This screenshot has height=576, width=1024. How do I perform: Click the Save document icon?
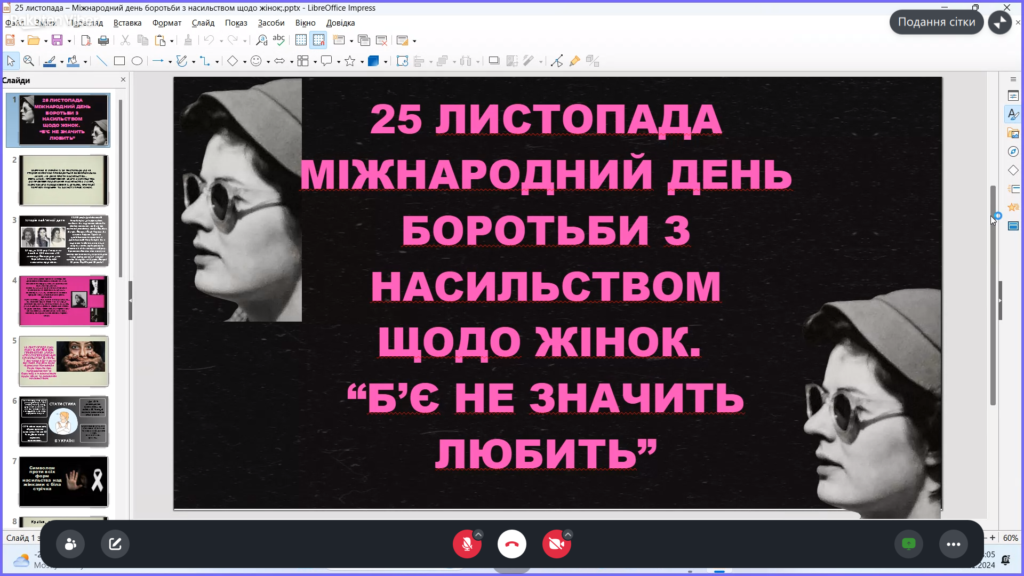[x=56, y=40]
